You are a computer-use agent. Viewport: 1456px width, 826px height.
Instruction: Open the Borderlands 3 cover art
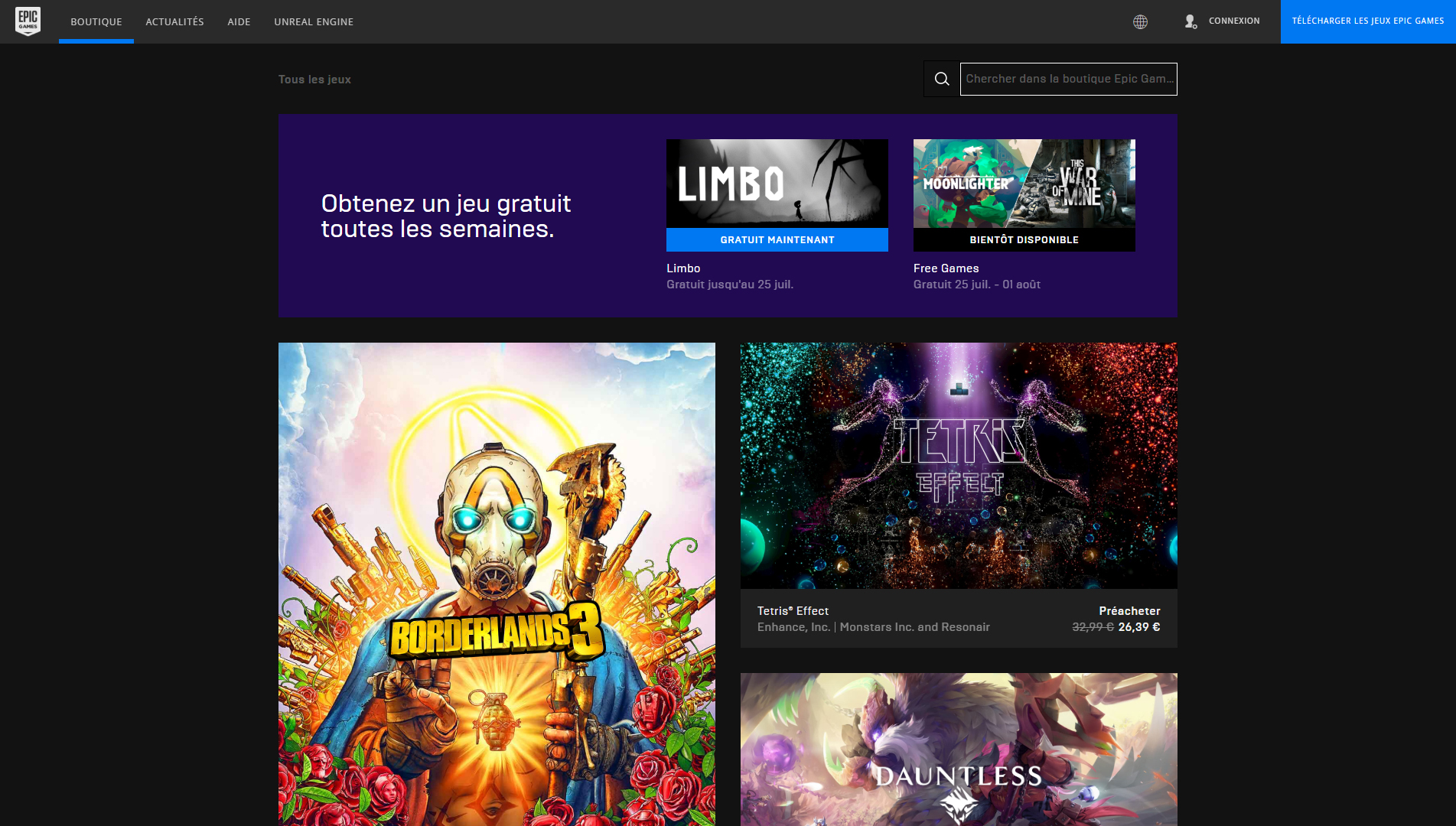[x=497, y=584]
